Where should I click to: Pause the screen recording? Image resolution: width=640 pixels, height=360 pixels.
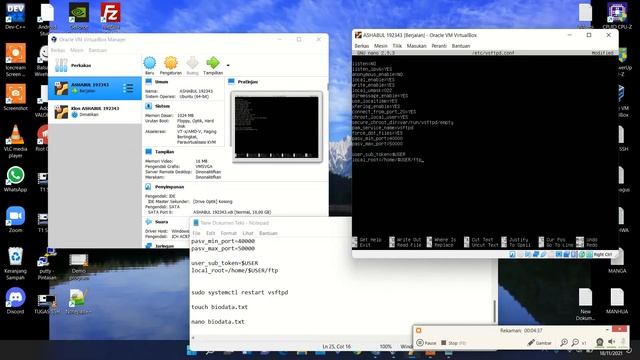pos(427,343)
